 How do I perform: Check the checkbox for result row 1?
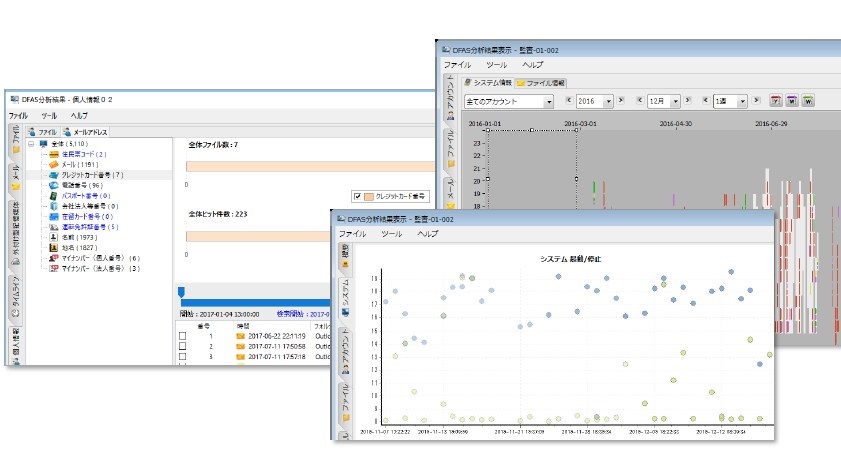pos(182,335)
